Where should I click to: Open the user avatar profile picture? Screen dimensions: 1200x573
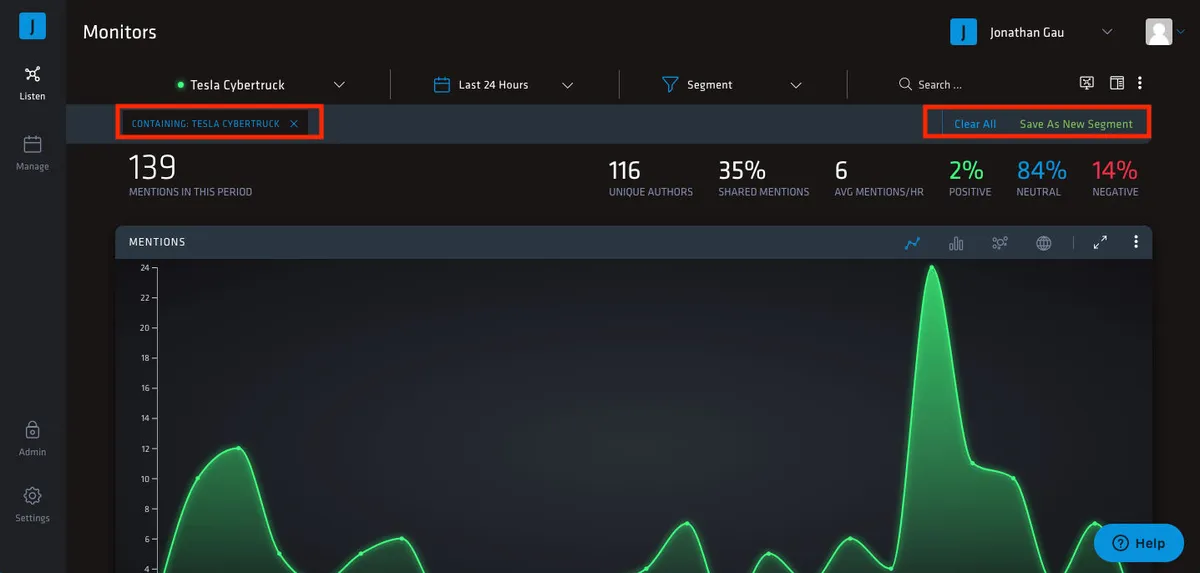[1158, 32]
